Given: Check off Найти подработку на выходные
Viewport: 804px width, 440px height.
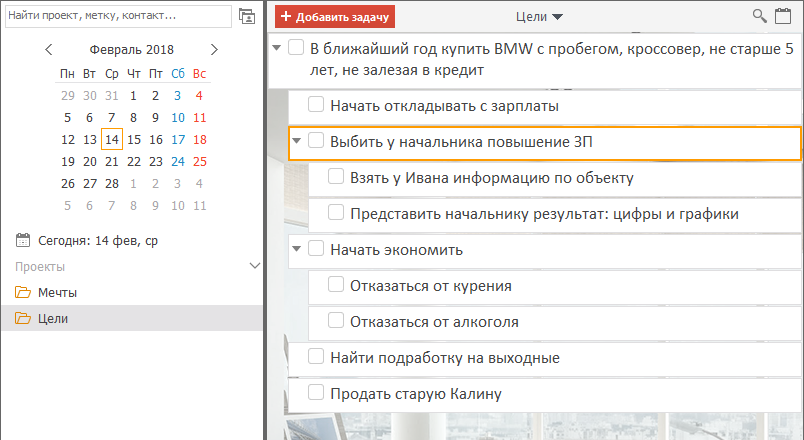Looking at the screenshot, I should pyautogui.click(x=316, y=356).
